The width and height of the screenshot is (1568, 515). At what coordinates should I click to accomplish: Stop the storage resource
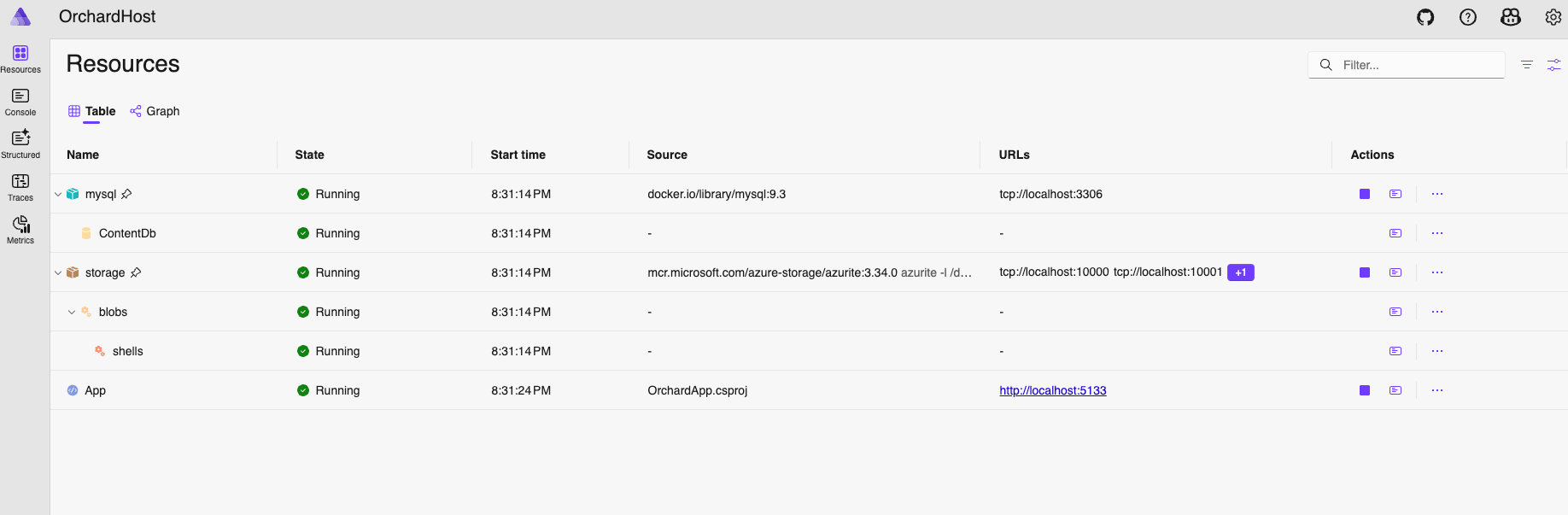[x=1365, y=272]
